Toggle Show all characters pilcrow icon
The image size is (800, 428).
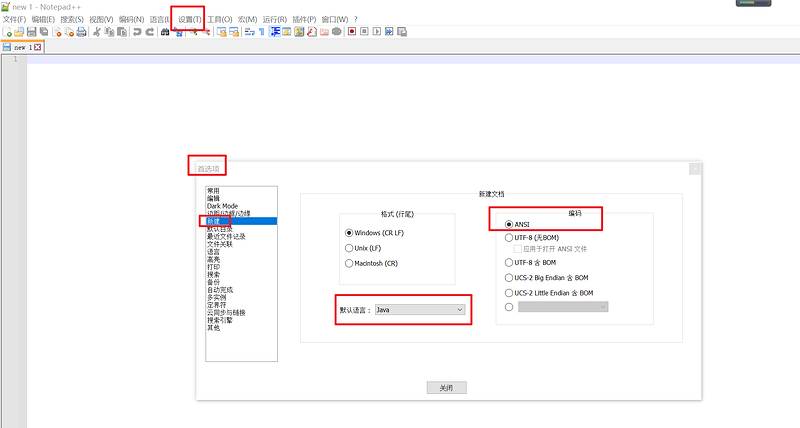point(262,32)
